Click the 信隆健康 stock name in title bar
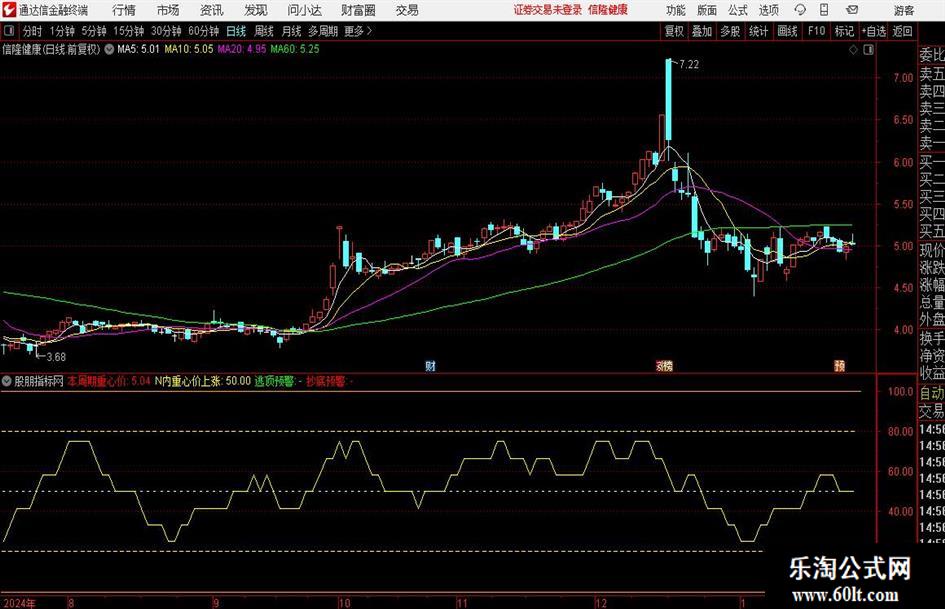 608,10
